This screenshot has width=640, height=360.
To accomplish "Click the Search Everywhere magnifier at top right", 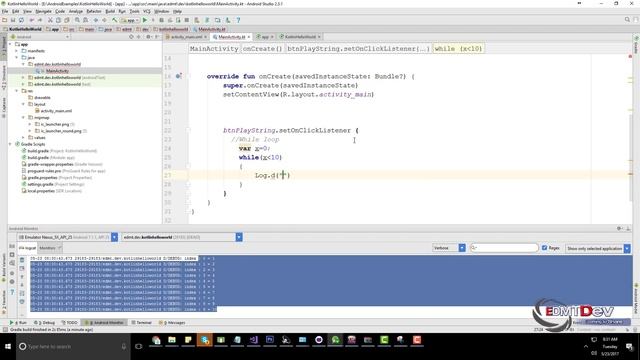I will pyautogui.click(x=627, y=20).
